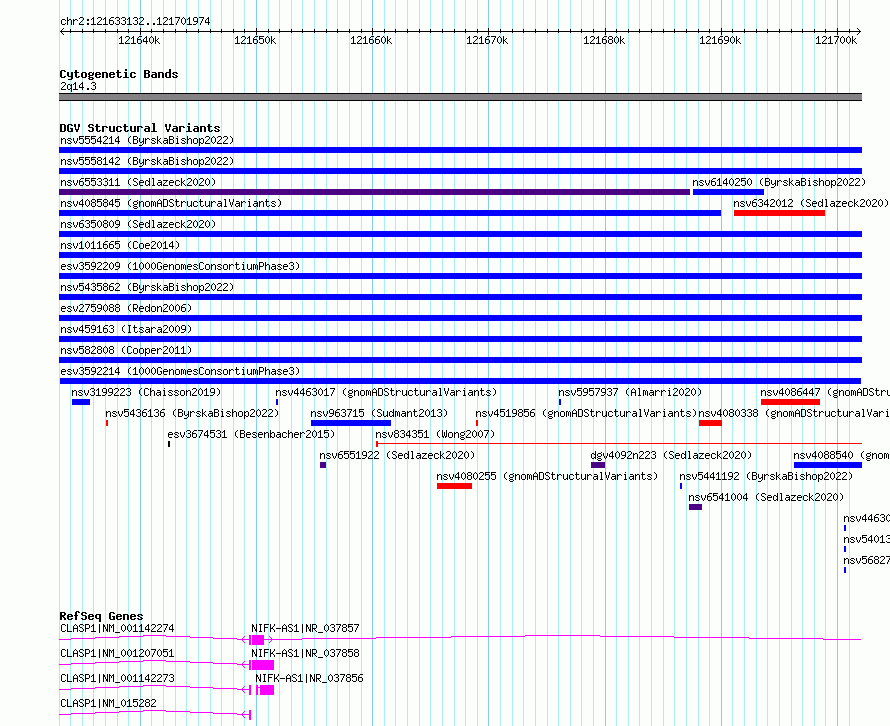The height and width of the screenshot is (726, 890).
Task: Click the DGV Structural Variants track title
Action: [140, 128]
